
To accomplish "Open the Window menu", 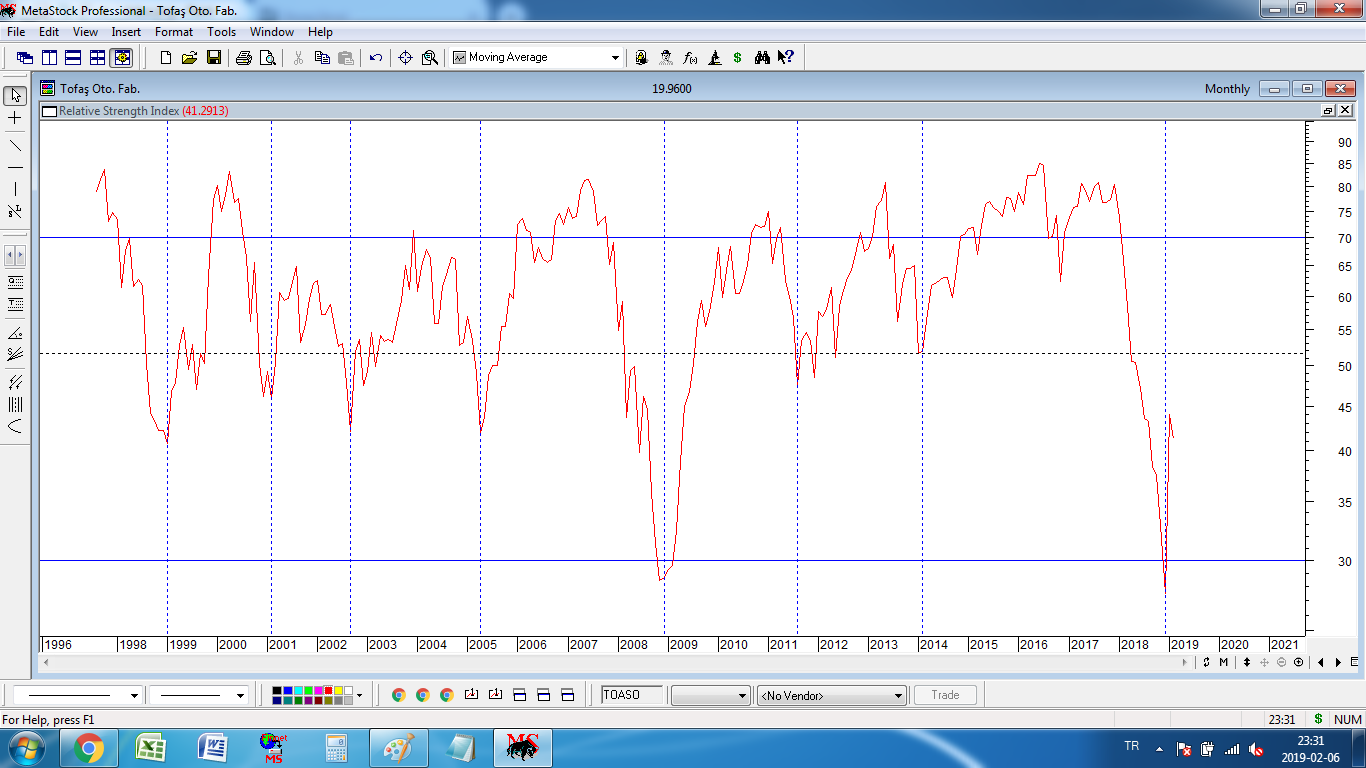I will [x=272, y=32].
